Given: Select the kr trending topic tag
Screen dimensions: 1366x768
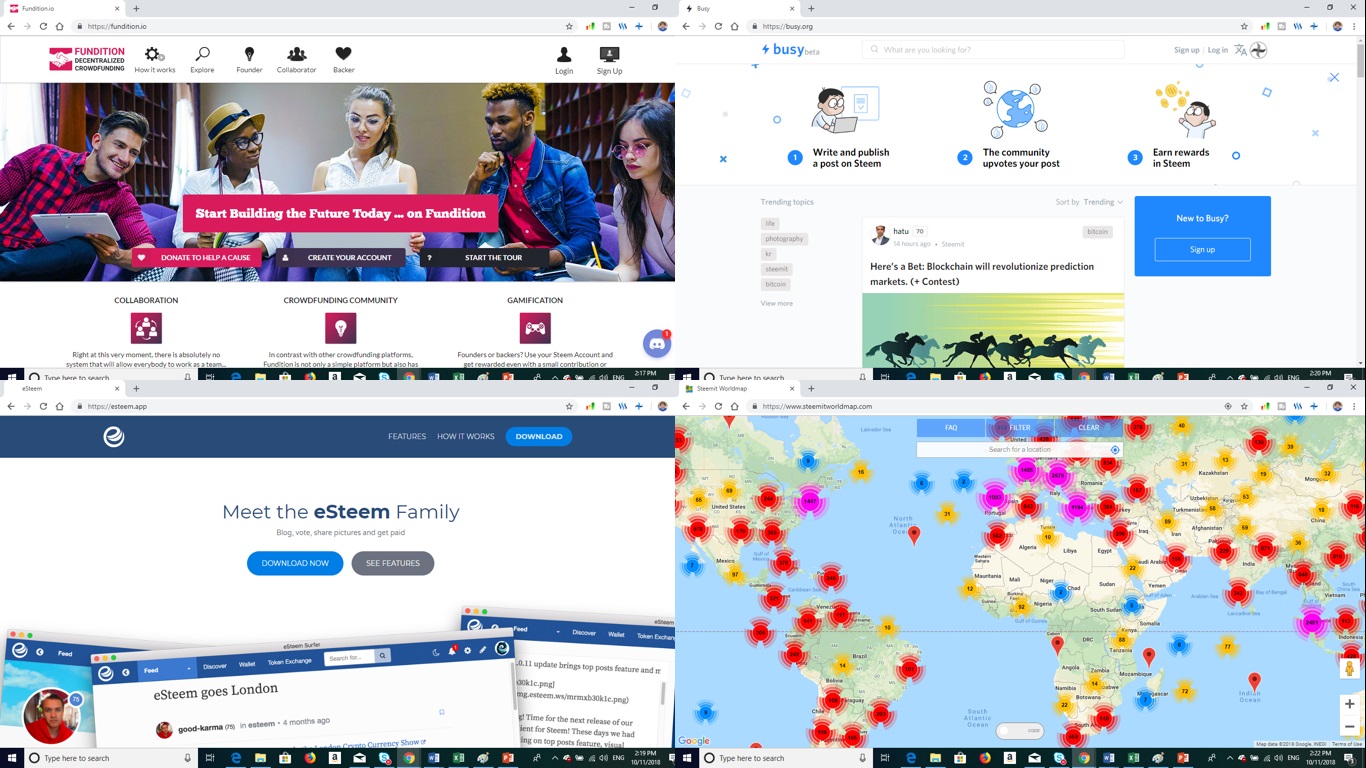Looking at the screenshot, I should coord(768,254).
